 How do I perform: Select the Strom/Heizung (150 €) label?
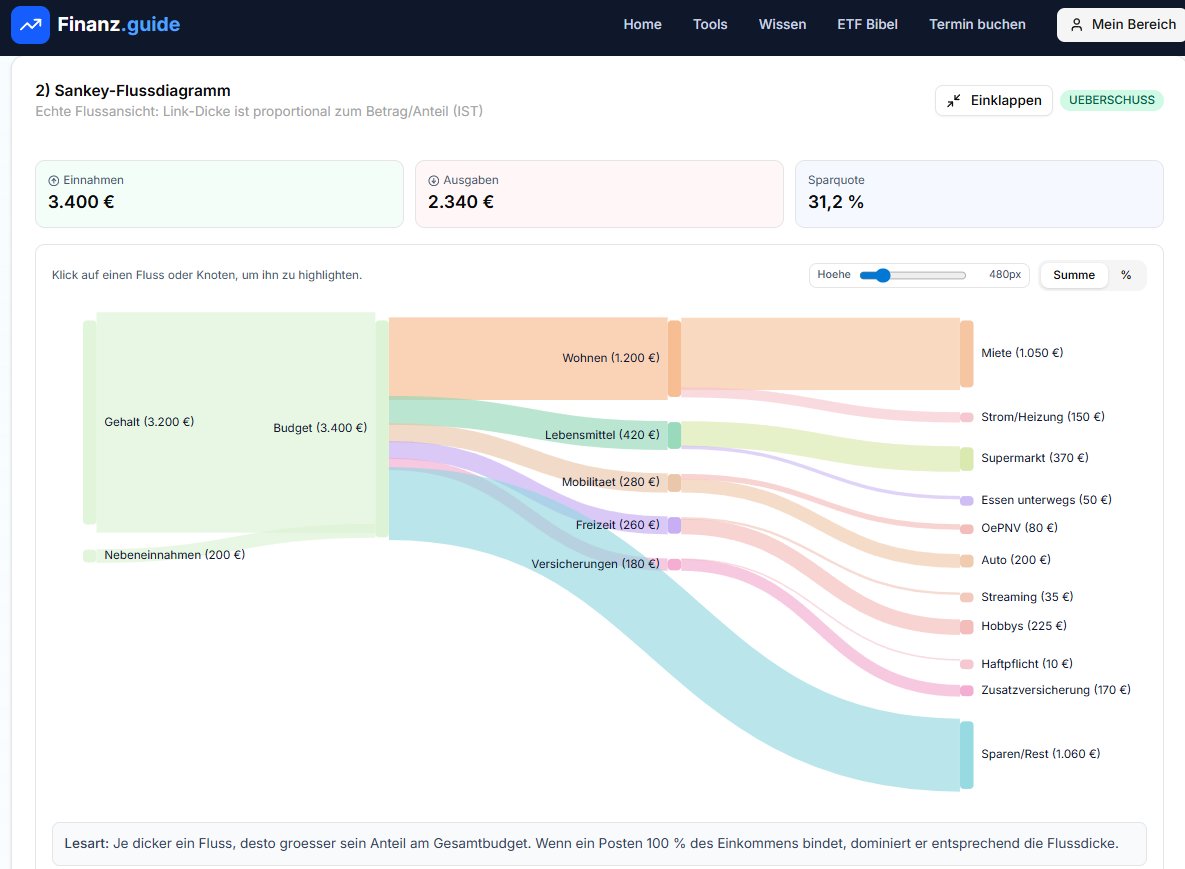click(1043, 417)
